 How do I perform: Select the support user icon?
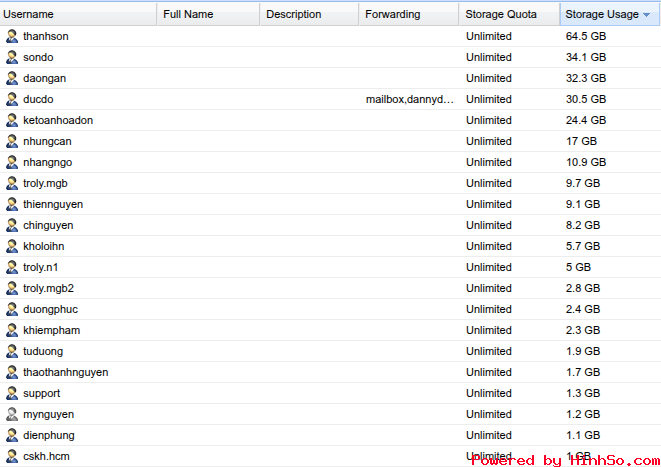12,393
